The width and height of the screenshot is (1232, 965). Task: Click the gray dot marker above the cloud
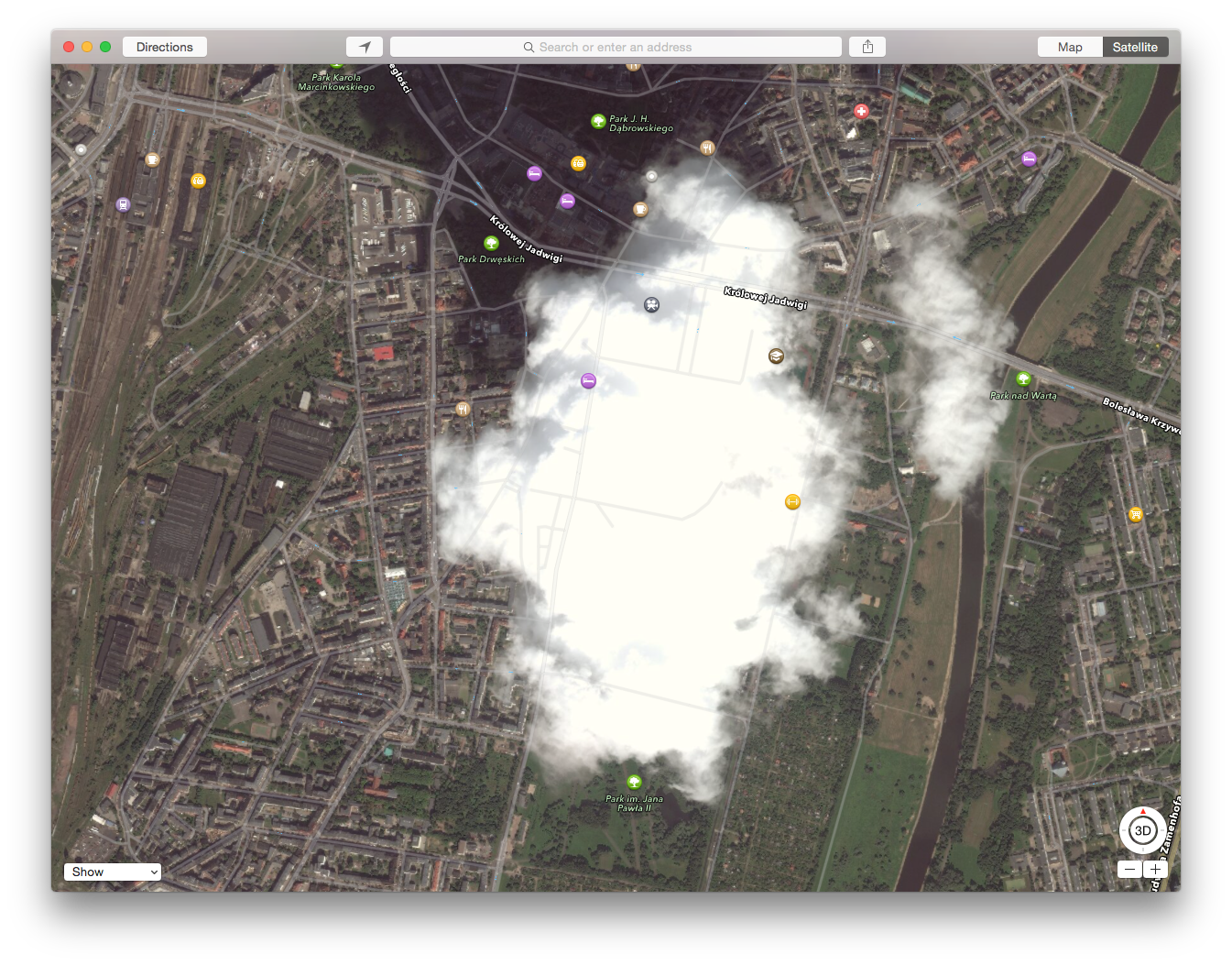pos(651,176)
